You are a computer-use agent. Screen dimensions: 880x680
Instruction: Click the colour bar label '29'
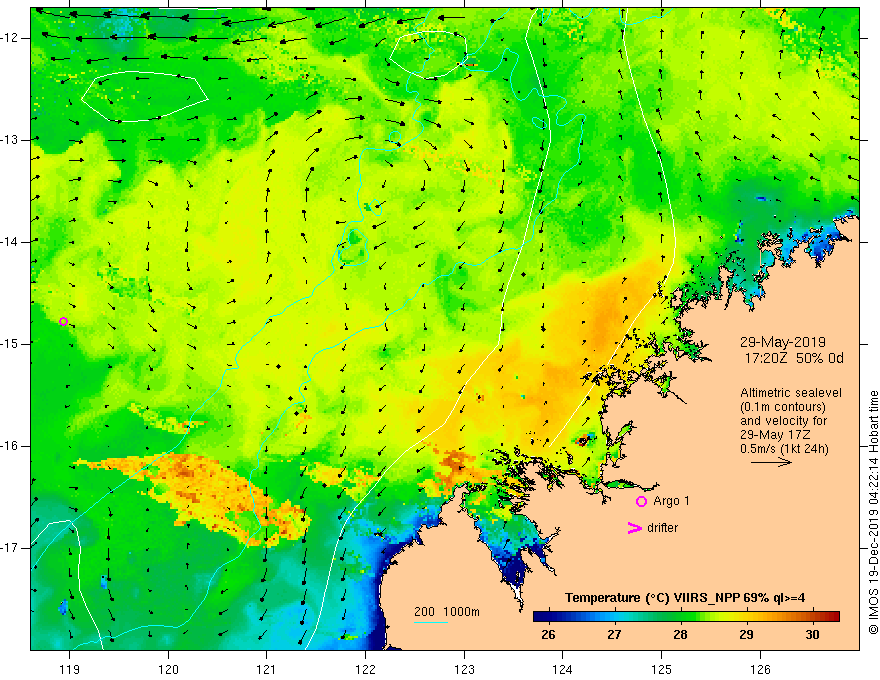[x=746, y=635]
